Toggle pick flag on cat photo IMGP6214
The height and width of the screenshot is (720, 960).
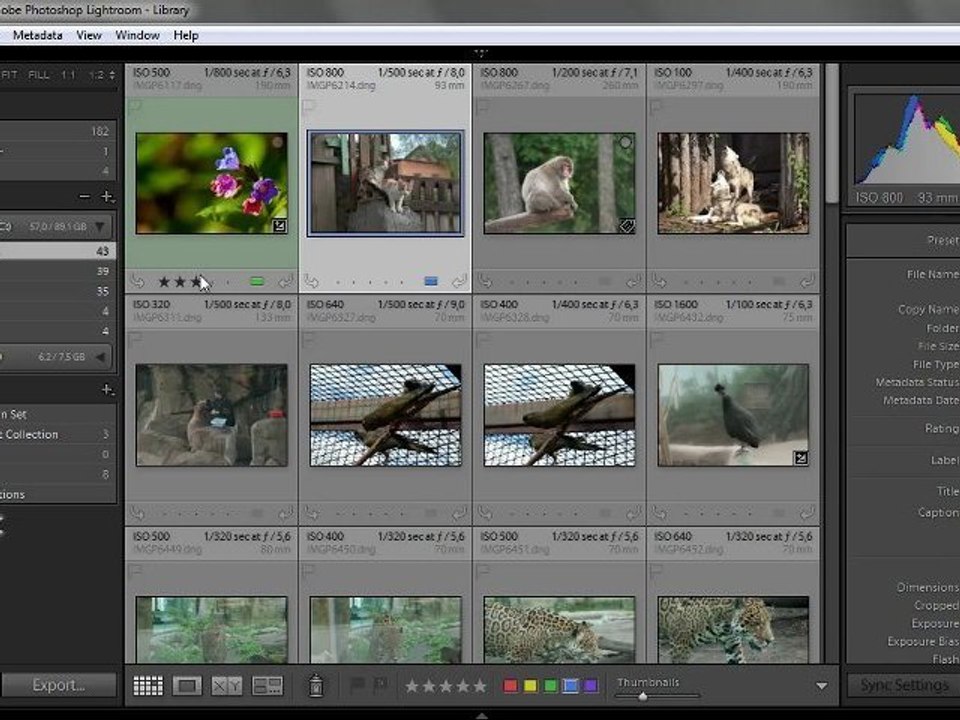click(x=308, y=105)
